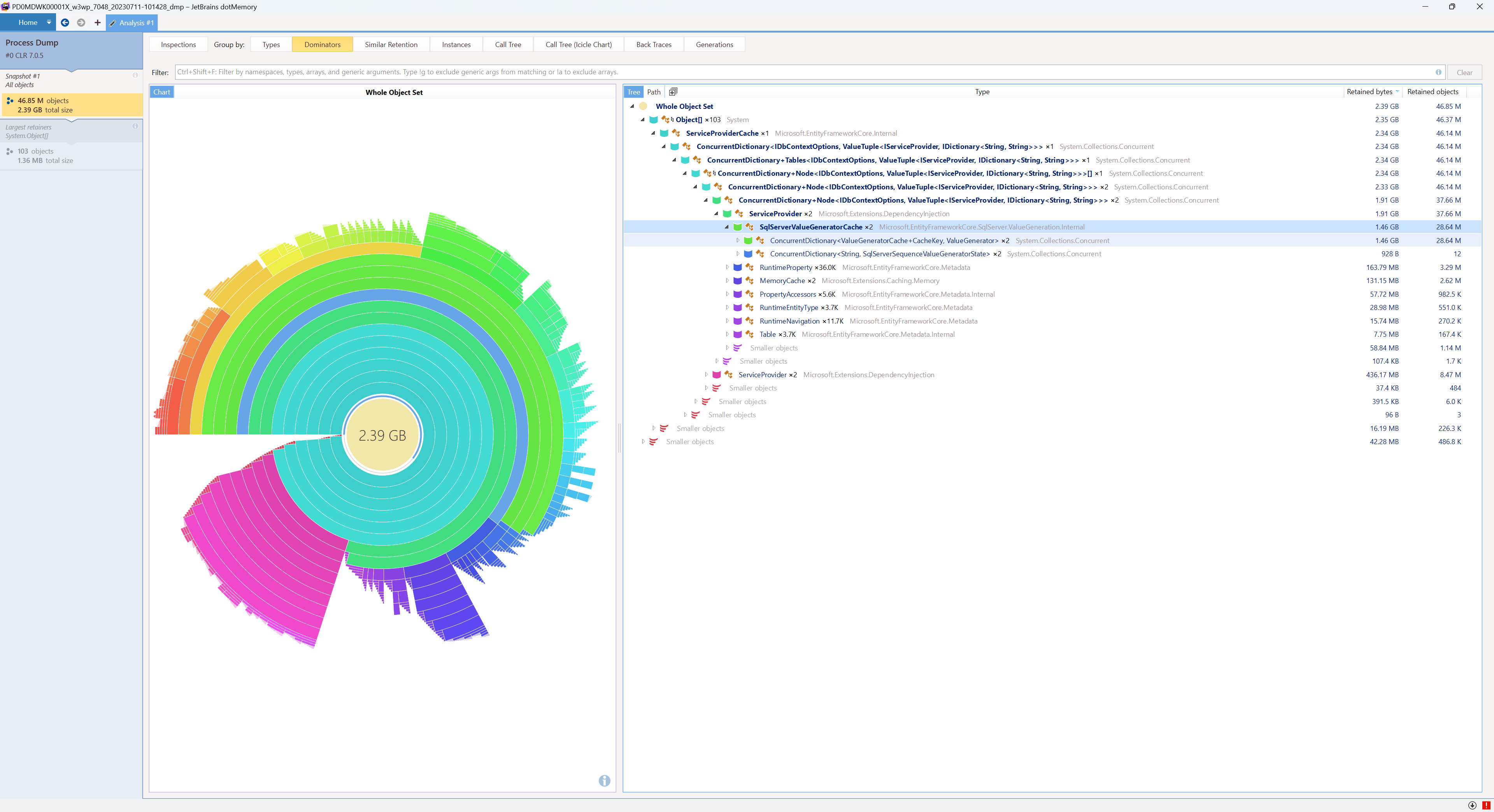The width and height of the screenshot is (1494, 812).
Task: Toggle the Chart label on the sunburst panel
Action: [x=162, y=91]
